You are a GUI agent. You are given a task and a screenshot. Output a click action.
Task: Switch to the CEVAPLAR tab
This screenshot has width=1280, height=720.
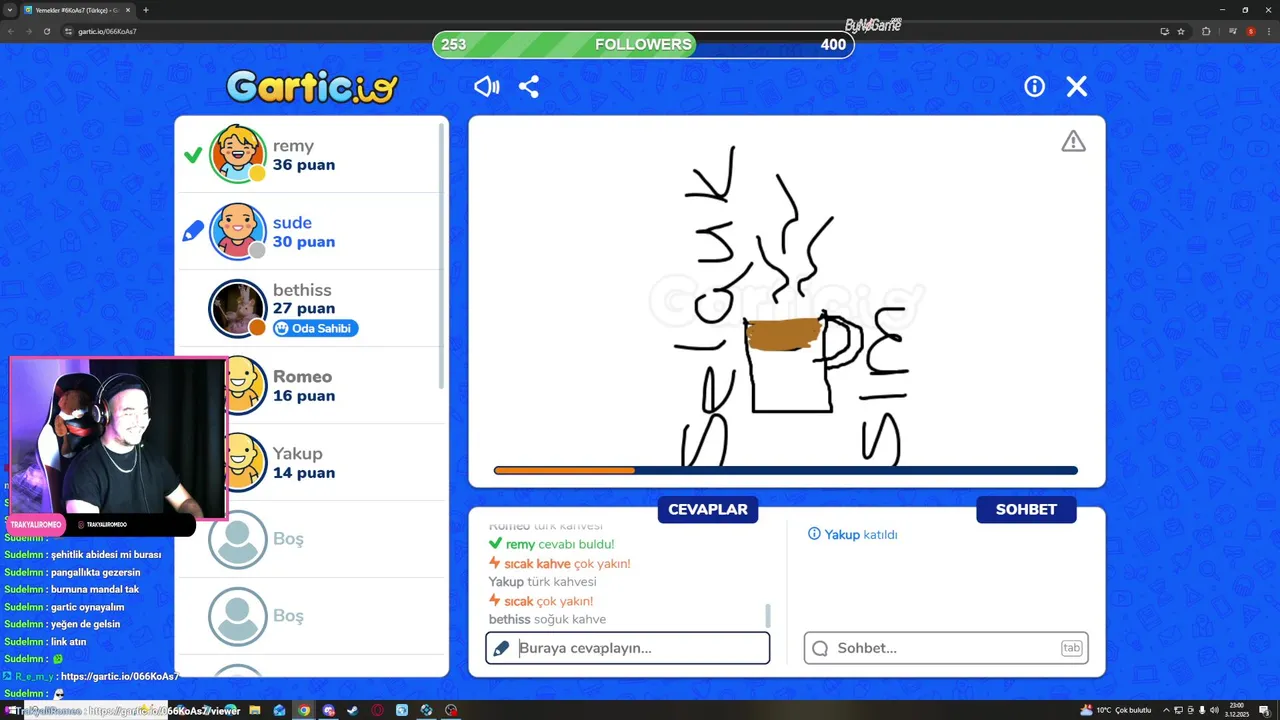(708, 509)
